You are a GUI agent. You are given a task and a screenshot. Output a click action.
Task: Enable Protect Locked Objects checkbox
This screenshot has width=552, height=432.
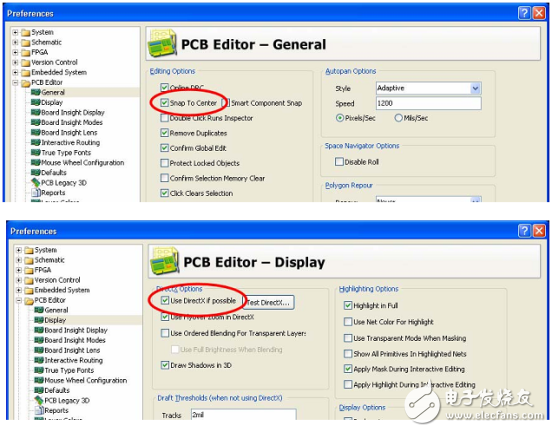click(x=164, y=163)
